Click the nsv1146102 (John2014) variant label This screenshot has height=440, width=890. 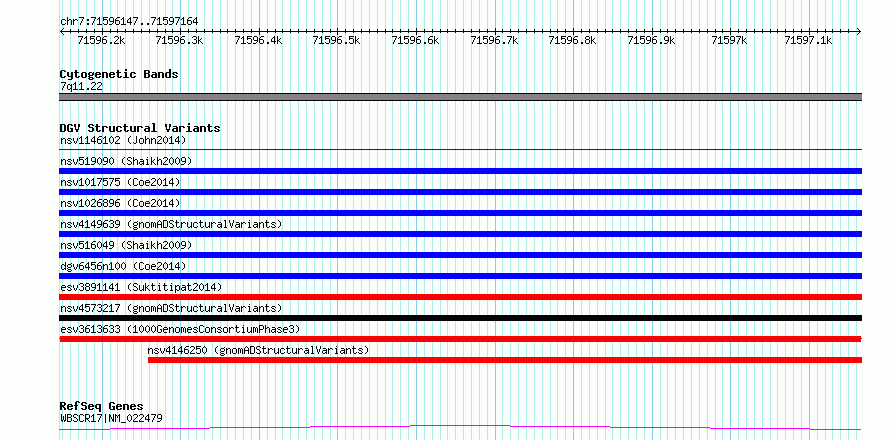pyautogui.click(x=123, y=140)
